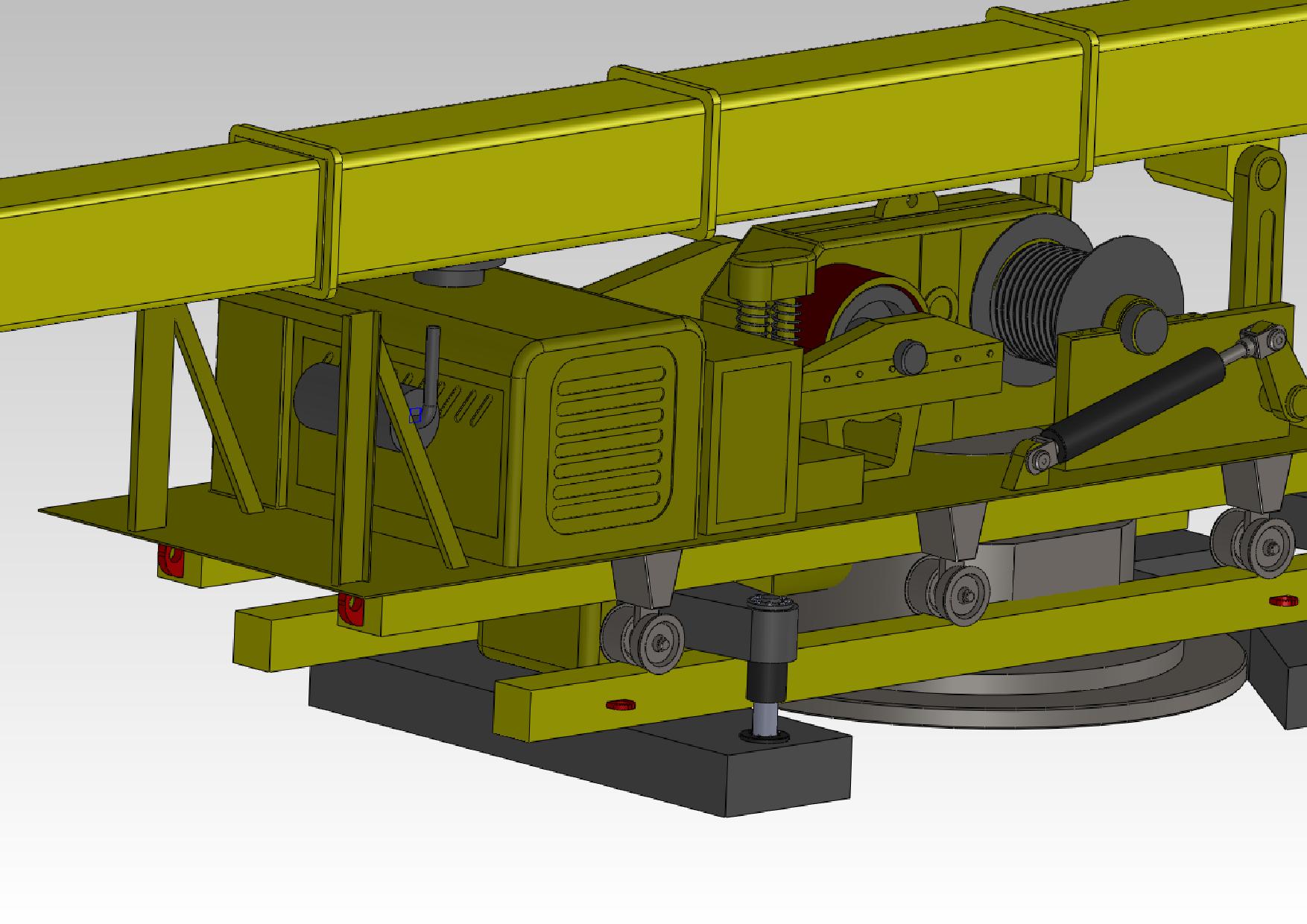Pick the bent exhaust pipe
The width and height of the screenshot is (1307, 924).
(431, 375)
